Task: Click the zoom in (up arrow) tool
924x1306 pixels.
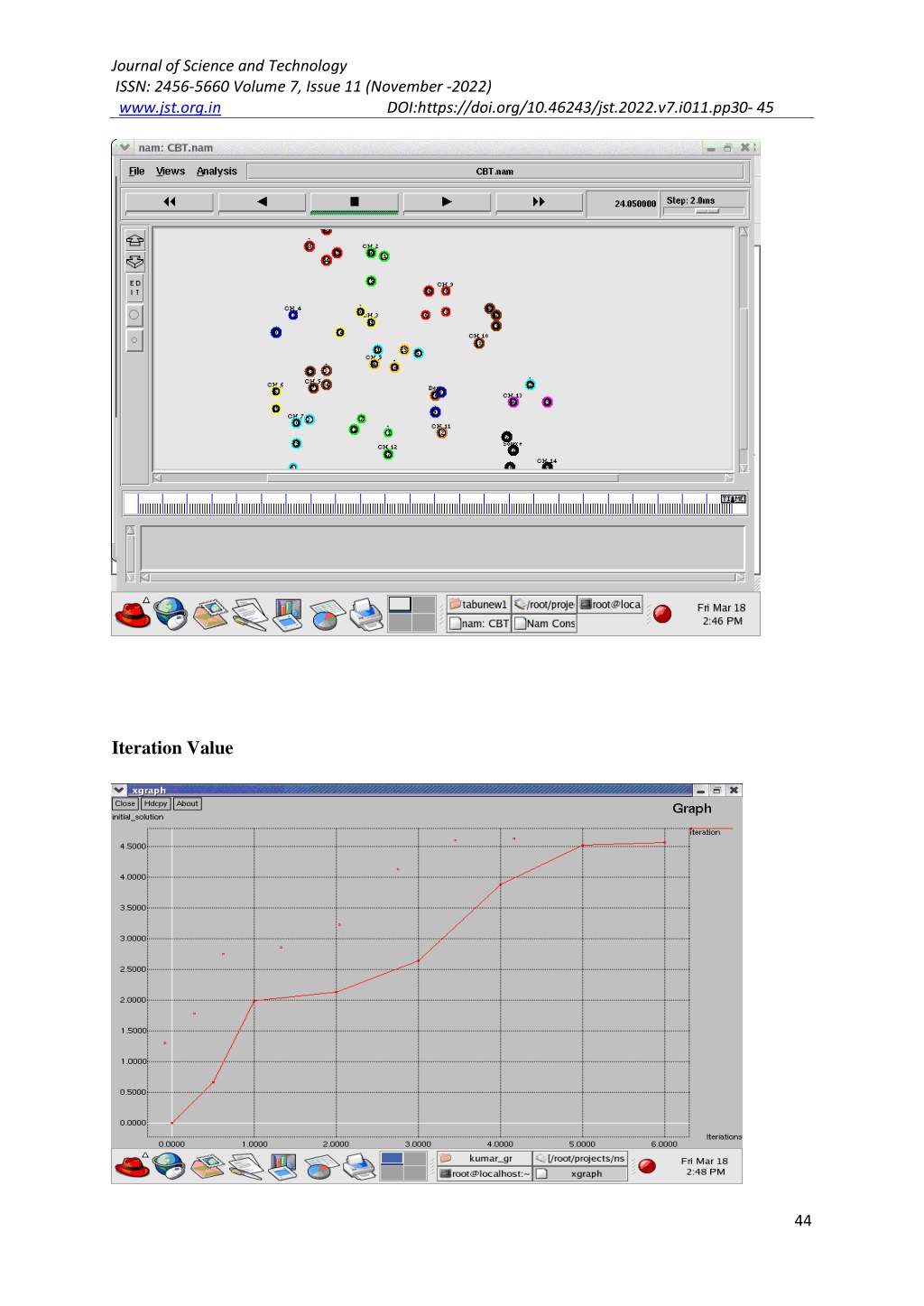Action: tap(134, 240)
